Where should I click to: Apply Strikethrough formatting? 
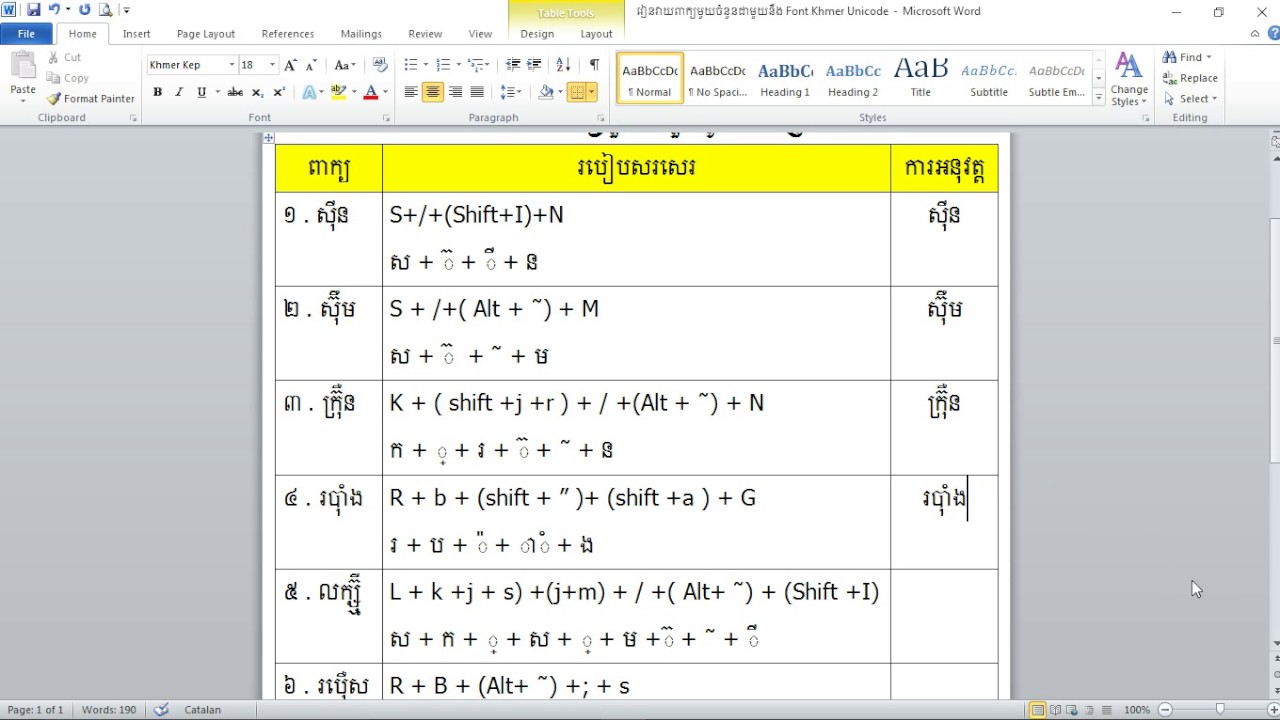235,92
